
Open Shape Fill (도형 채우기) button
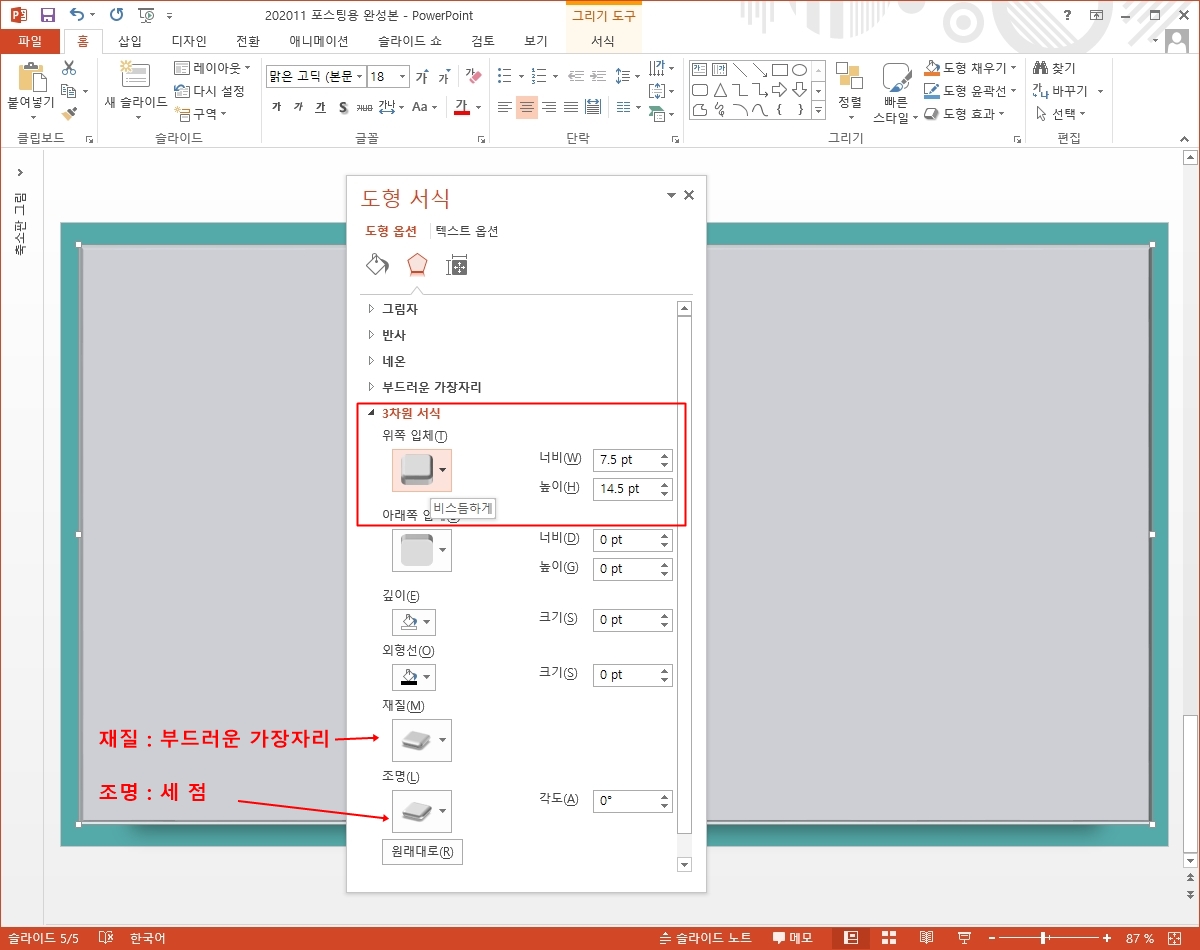970,67
